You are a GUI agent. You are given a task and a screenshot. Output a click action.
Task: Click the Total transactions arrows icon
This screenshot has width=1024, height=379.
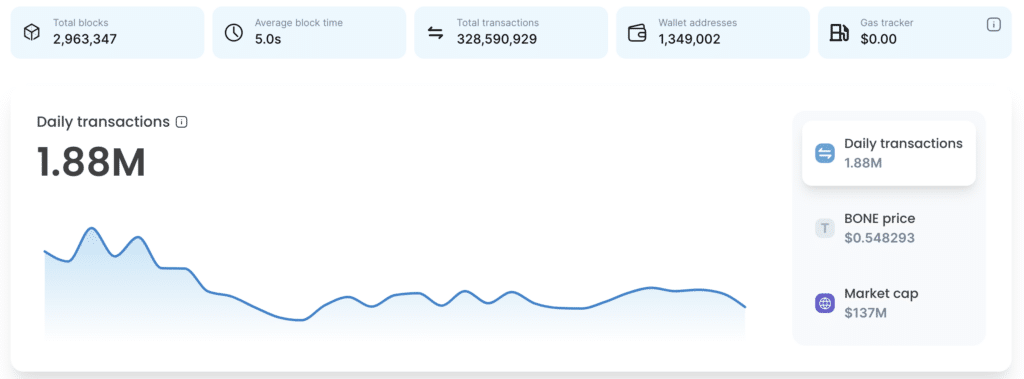[435, 33]
